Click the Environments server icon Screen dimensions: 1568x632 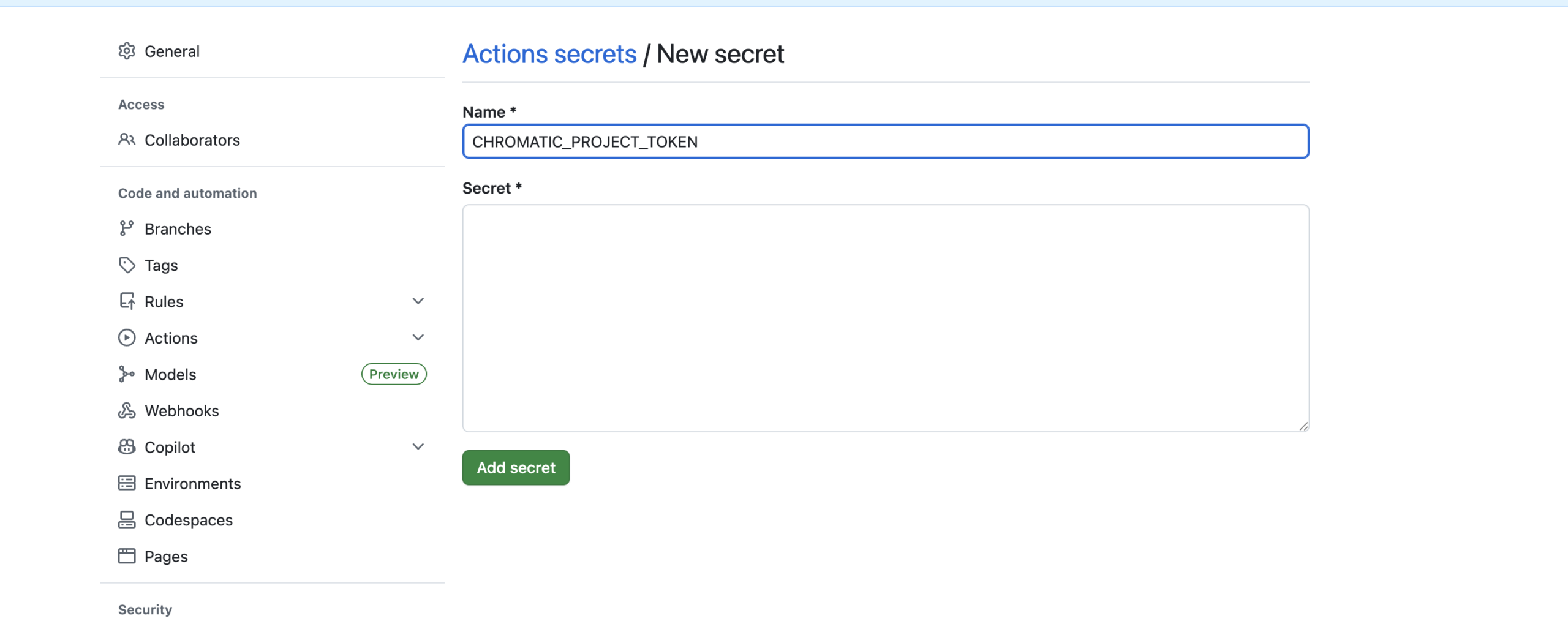pos(127,483)
